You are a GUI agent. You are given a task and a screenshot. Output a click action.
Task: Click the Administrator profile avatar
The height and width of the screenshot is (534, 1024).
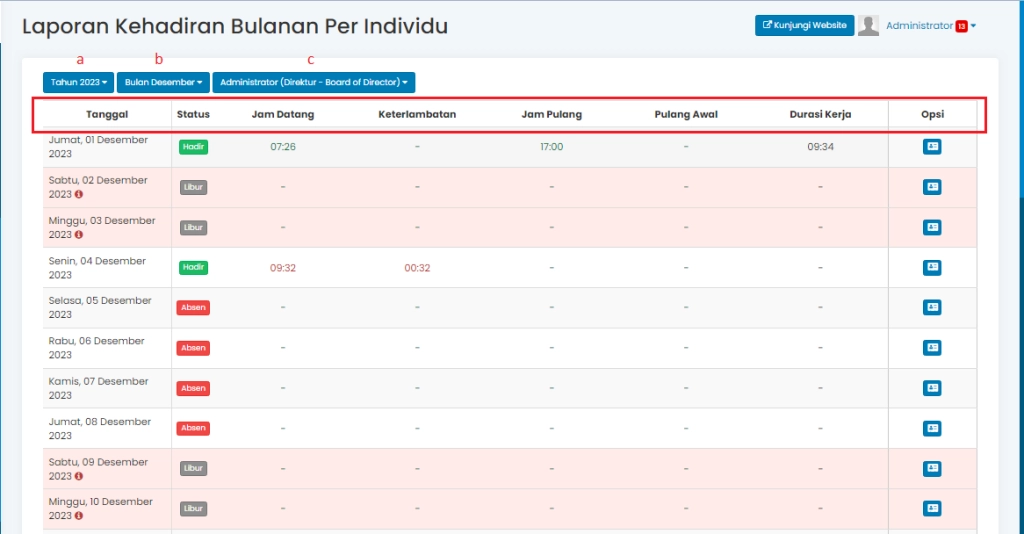[x=868, y=25]
